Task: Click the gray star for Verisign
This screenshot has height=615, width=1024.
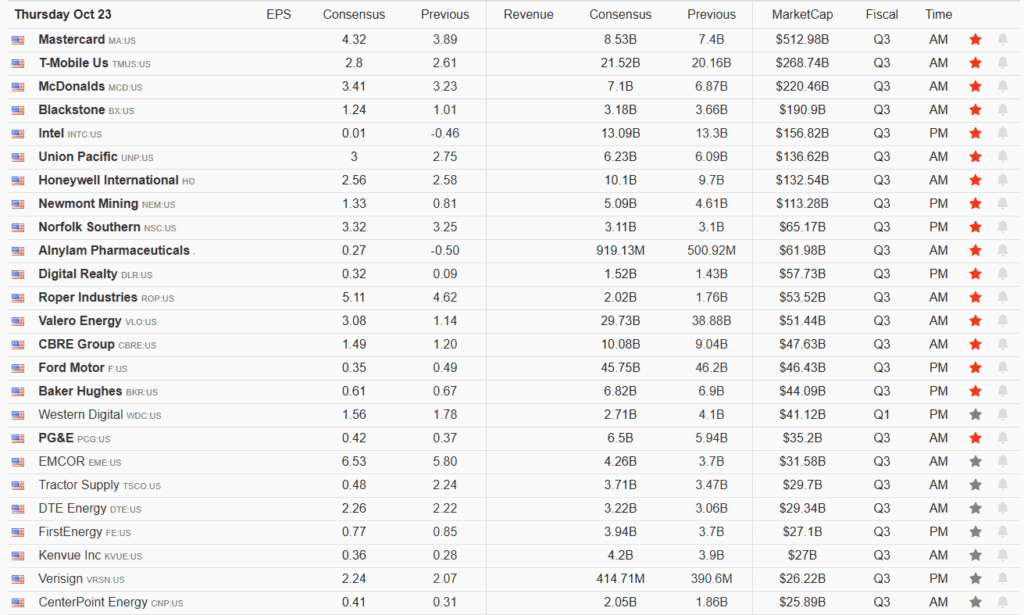Action: 975,578
